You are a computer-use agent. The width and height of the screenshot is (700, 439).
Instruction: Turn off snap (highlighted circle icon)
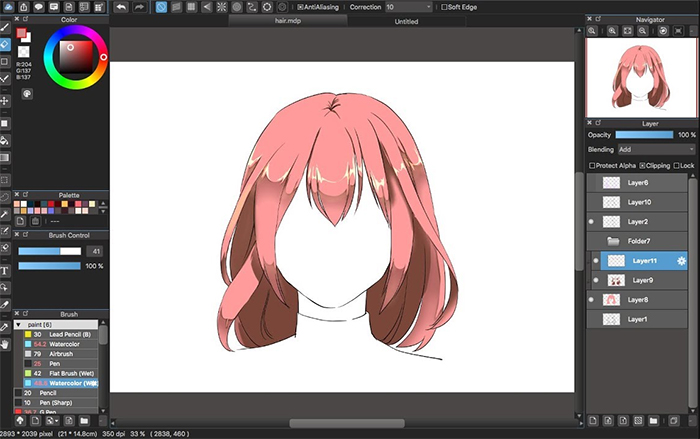coord(161,7)
